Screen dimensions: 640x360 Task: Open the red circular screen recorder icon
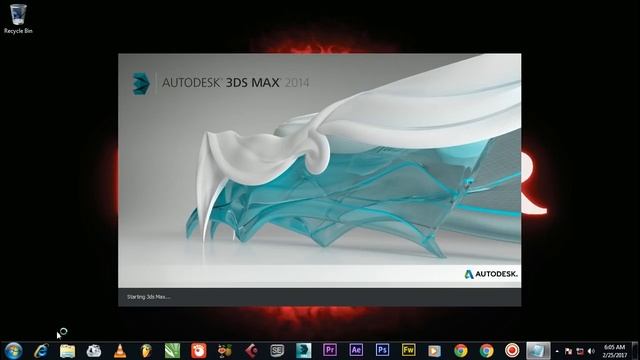(x=512, y=351)
